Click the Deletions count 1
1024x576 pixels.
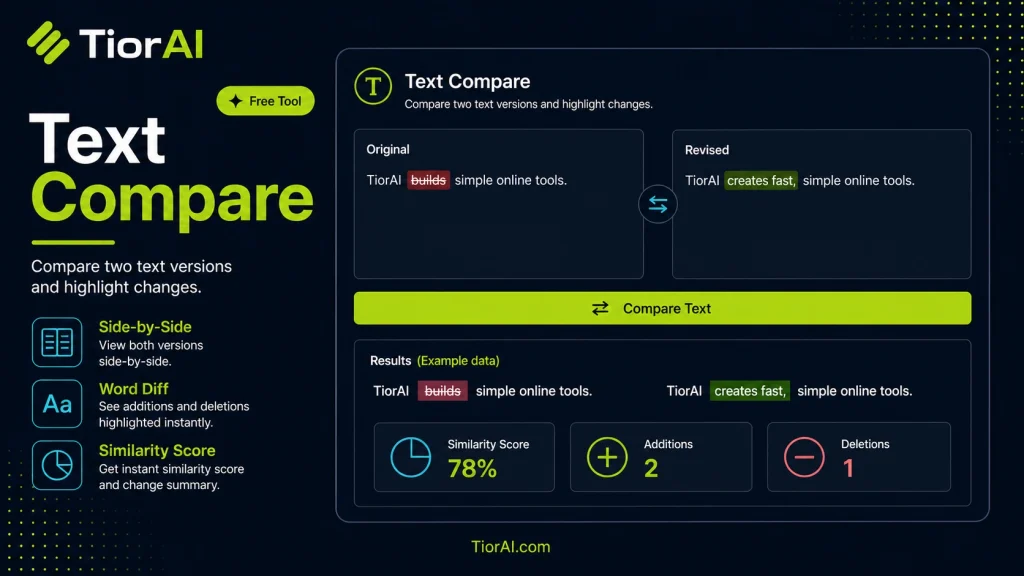pos(848,468)
